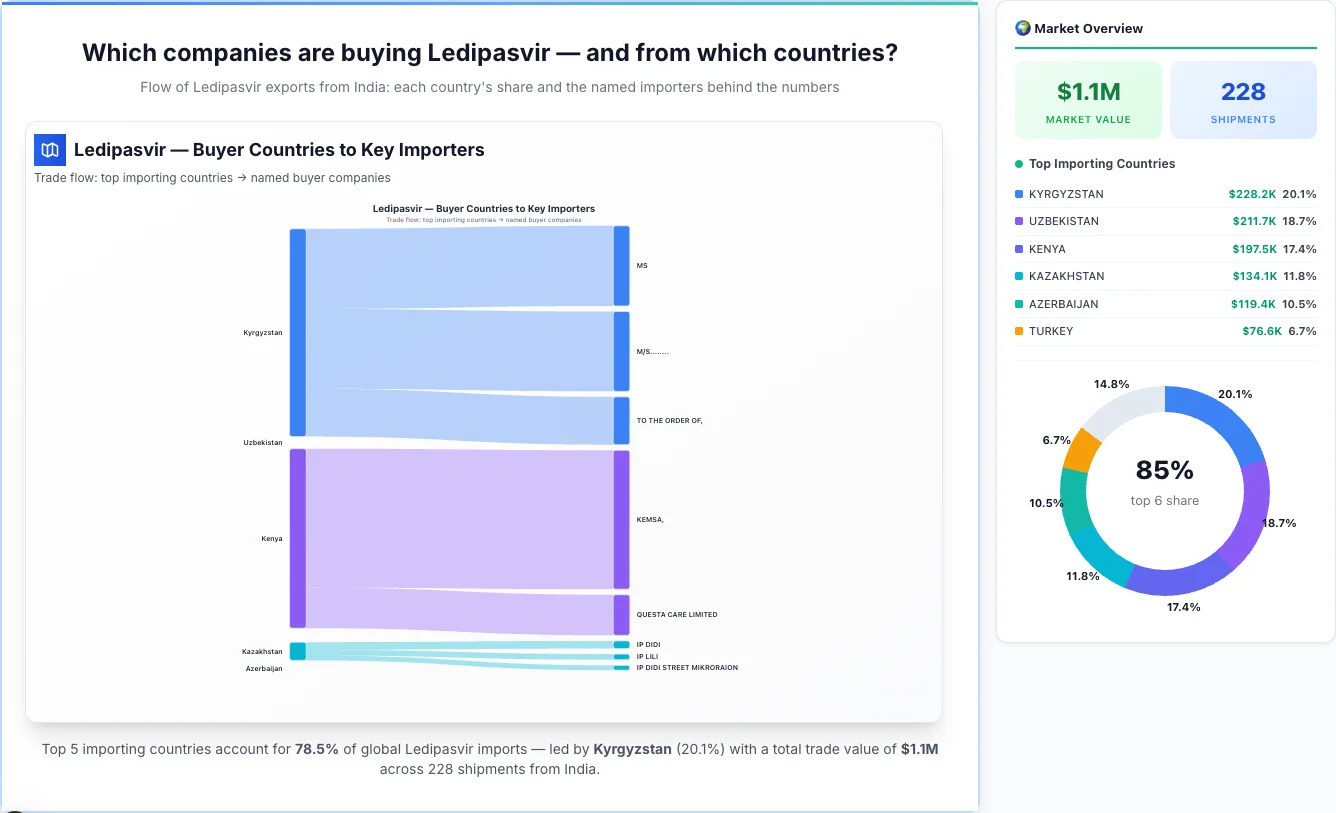The height and width of the screenshot is (813, 1336).
Task: Click the teal swatch next to AZERBAIJAN
Action: point(1018,304)
